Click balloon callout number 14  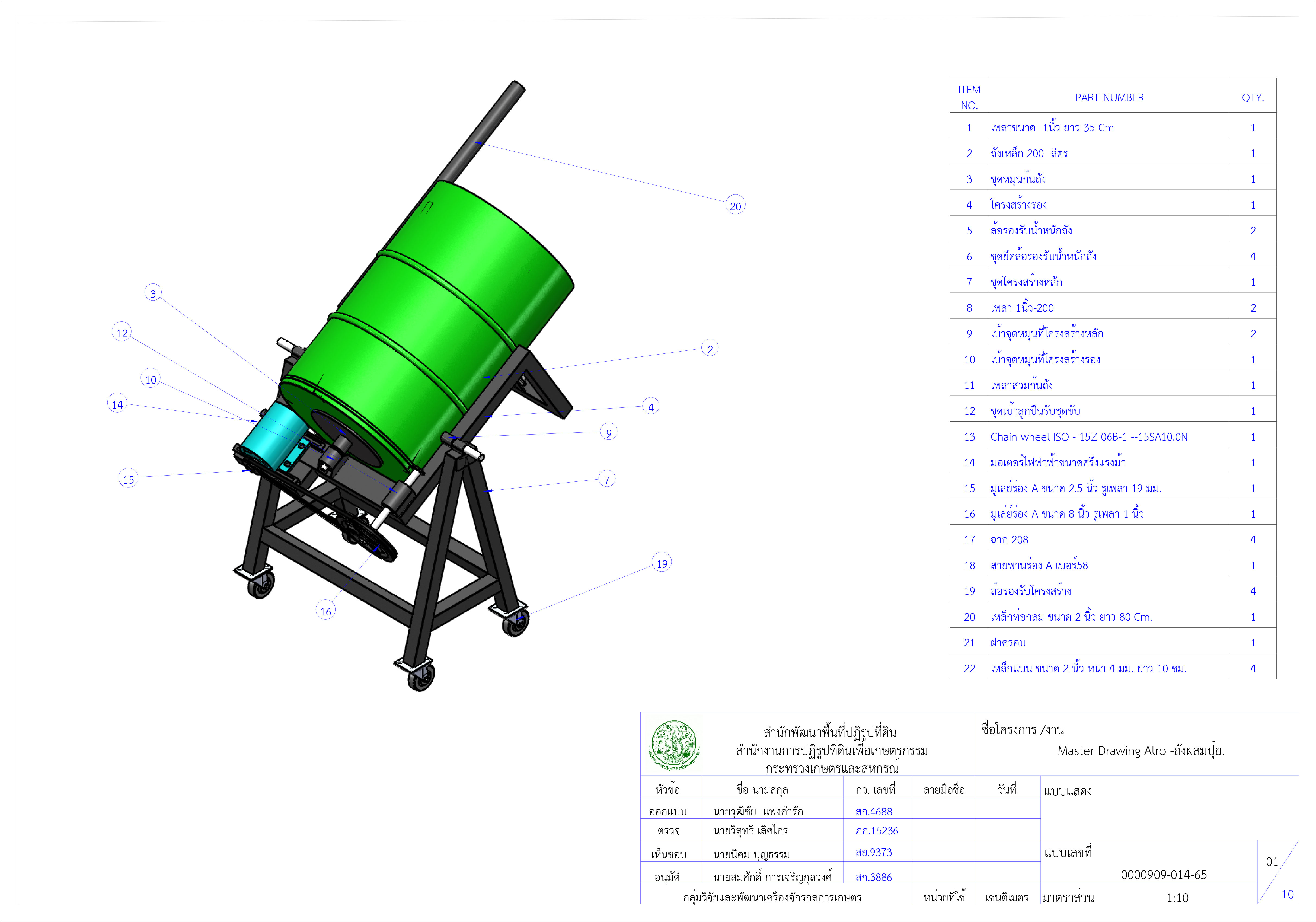pos(117,404)
